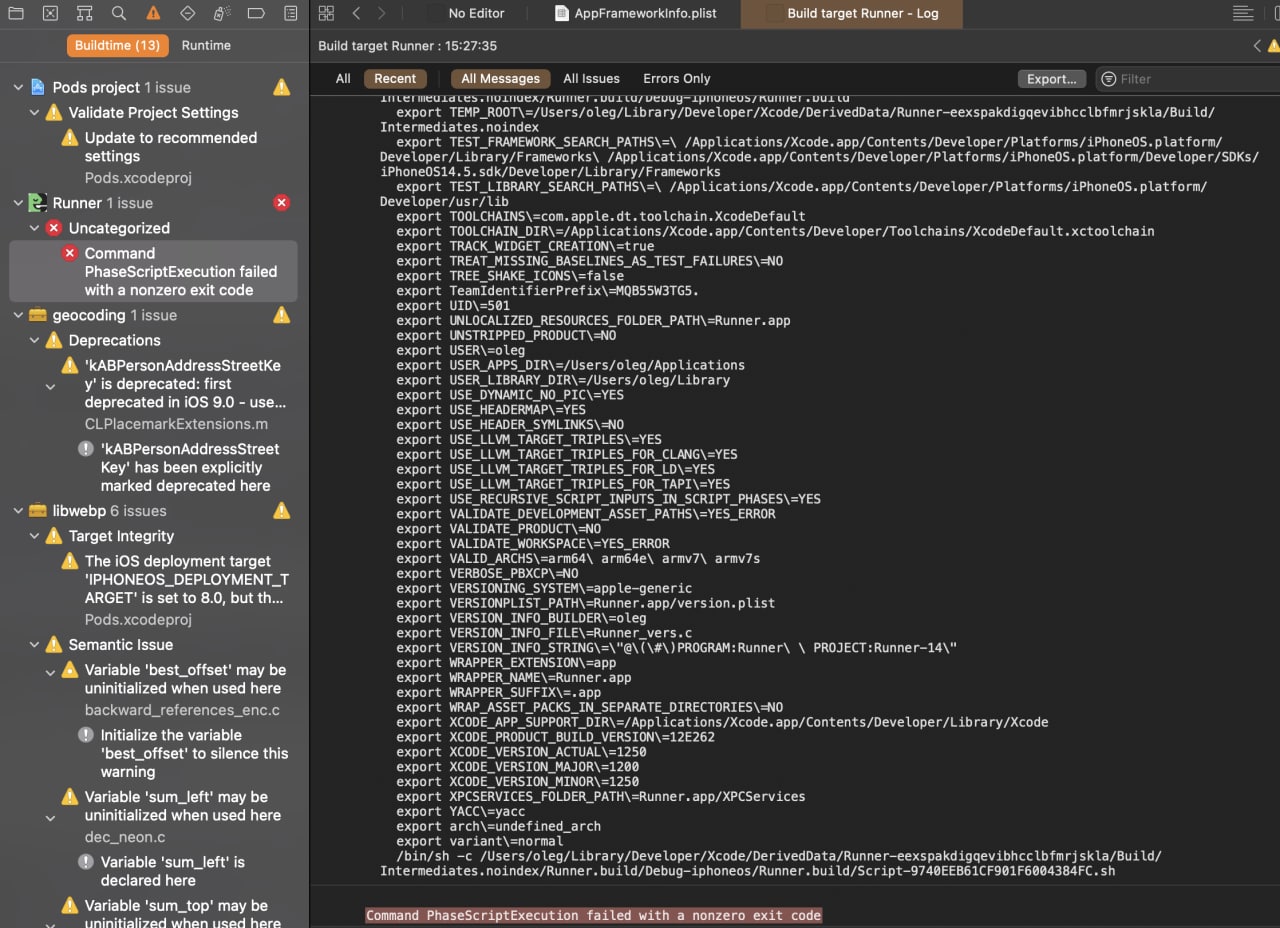Select All Issues filter

tap(591, 78)
